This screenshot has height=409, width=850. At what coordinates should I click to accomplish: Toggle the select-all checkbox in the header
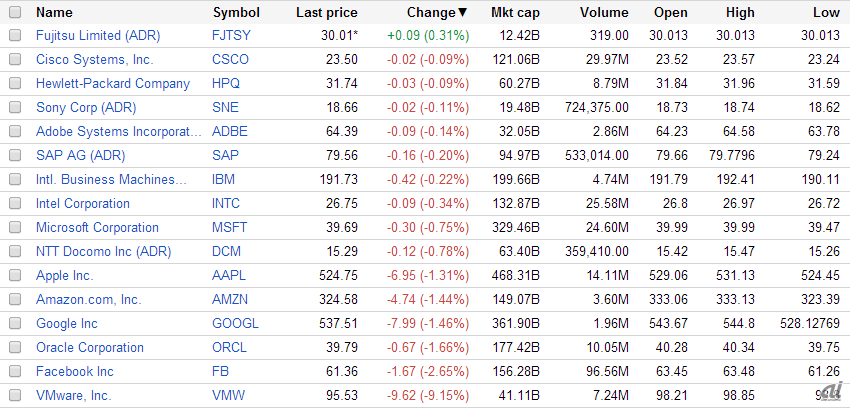[x=14, y=12]
